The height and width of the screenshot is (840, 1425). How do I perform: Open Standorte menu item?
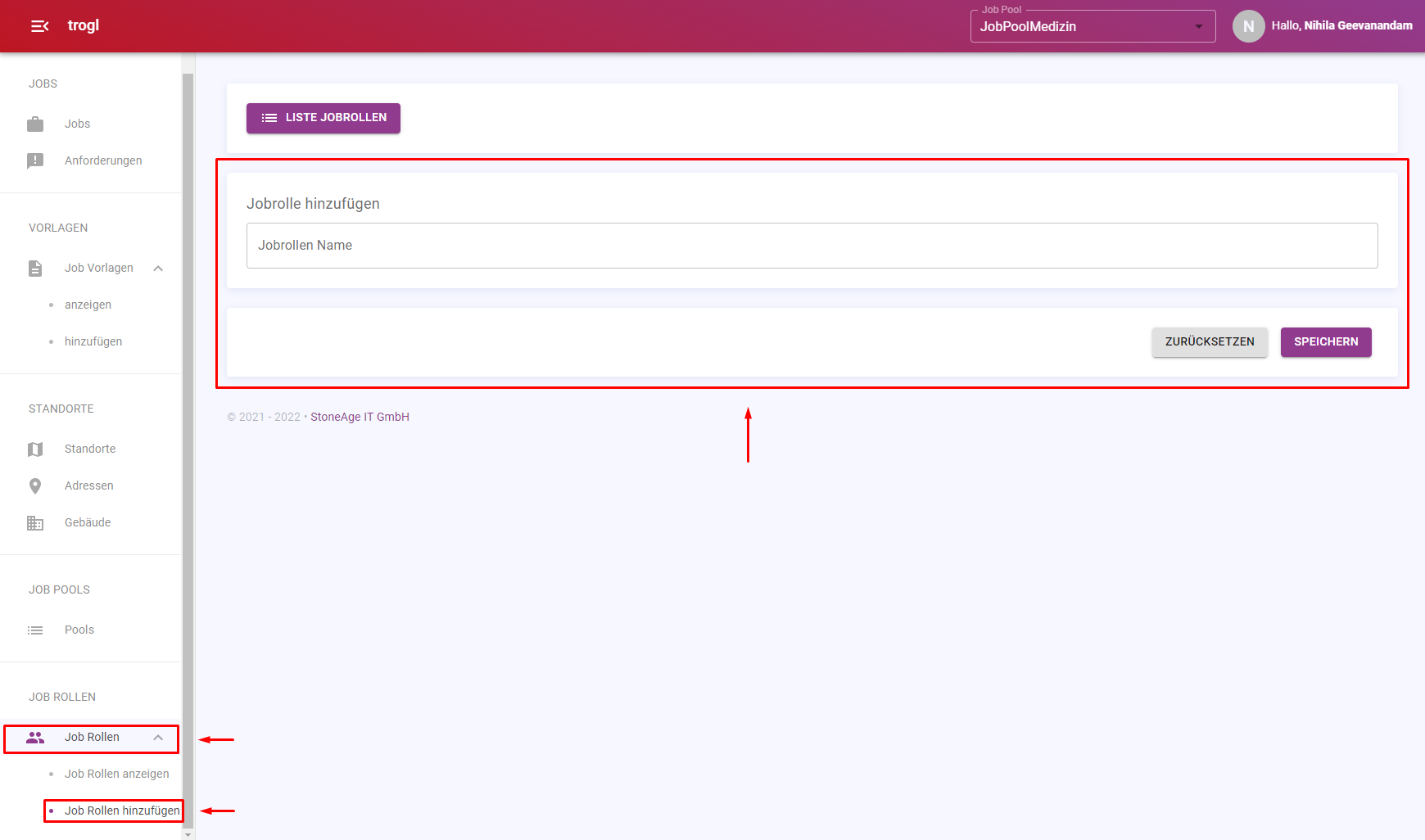click(90, 449)
